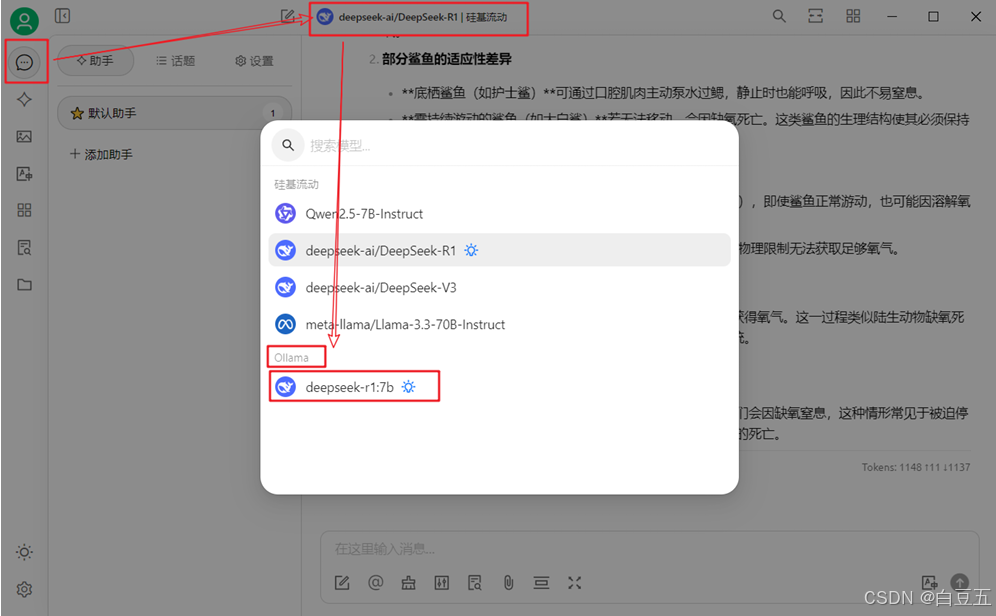Click the narrow mode icon in title bar
Image resolution: width=996 pixels, height=616 pixels.
(x=816, y=16)
